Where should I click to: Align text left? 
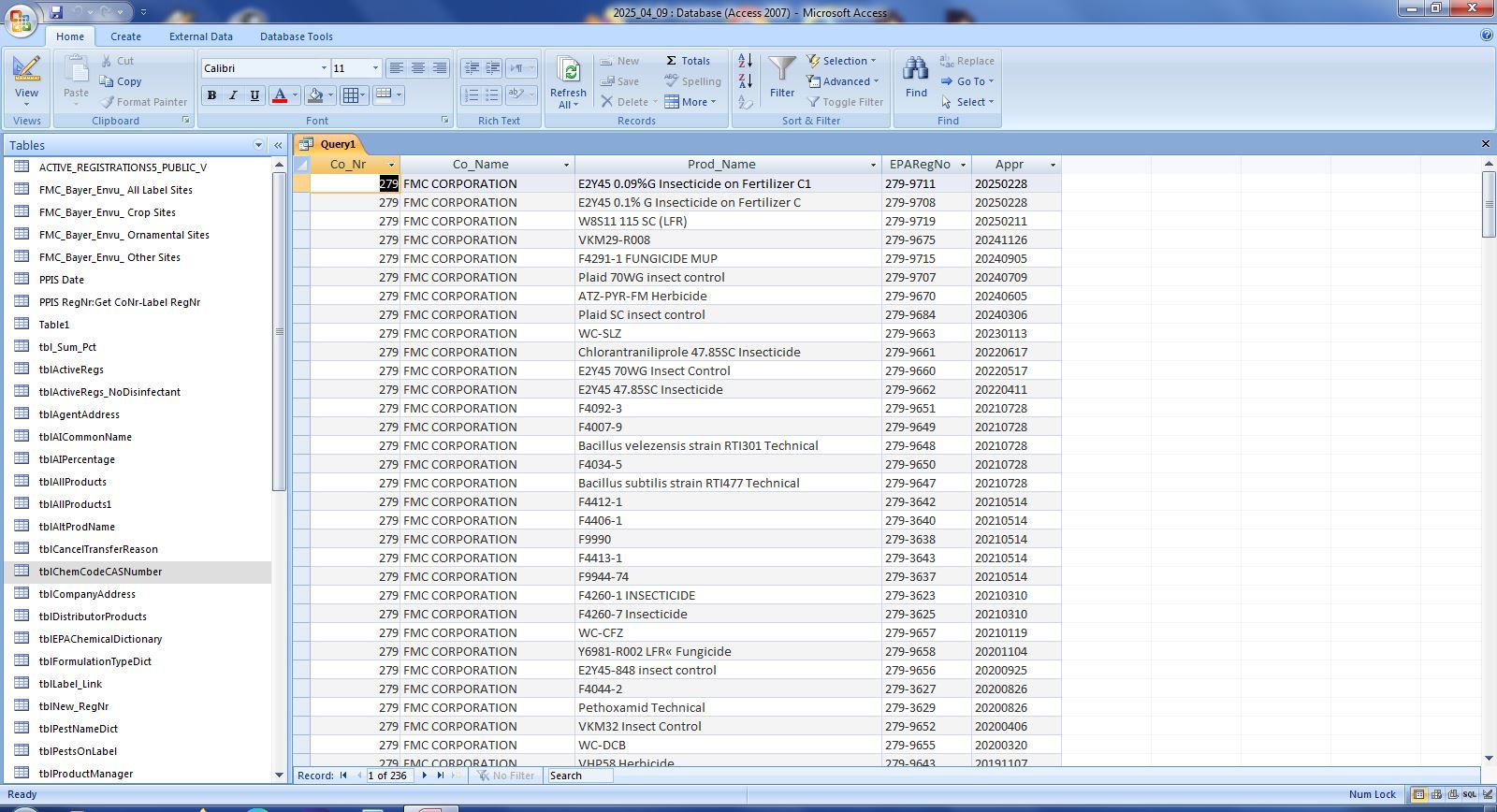point(397,68)
